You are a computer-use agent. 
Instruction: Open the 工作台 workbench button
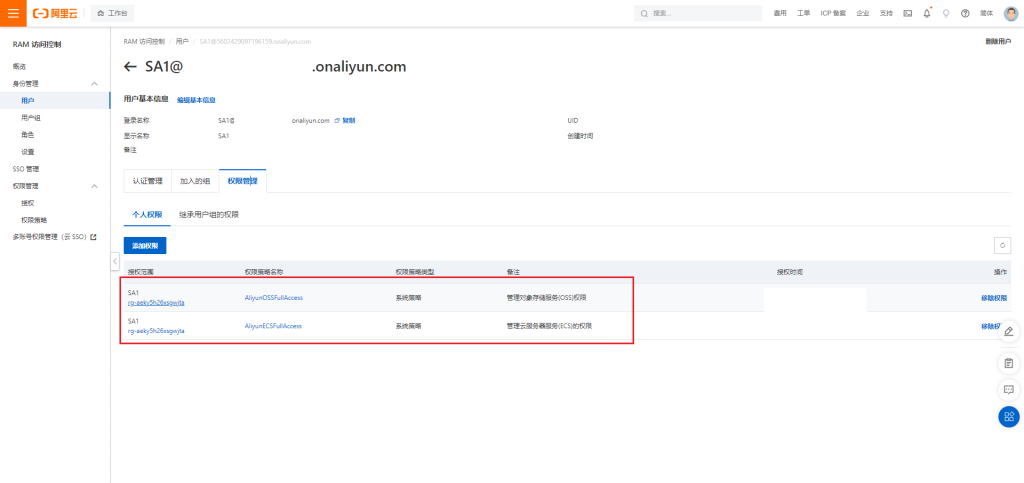tap(112, 13)
